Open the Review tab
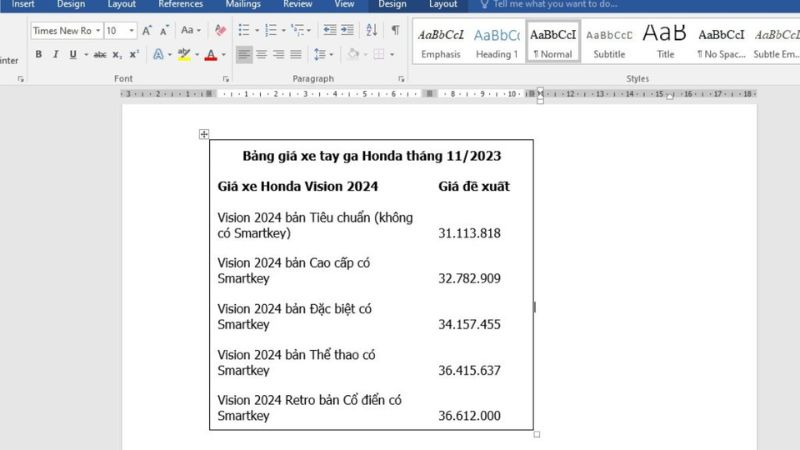Viewport: 800px width, 450px height. coord(297,4)
